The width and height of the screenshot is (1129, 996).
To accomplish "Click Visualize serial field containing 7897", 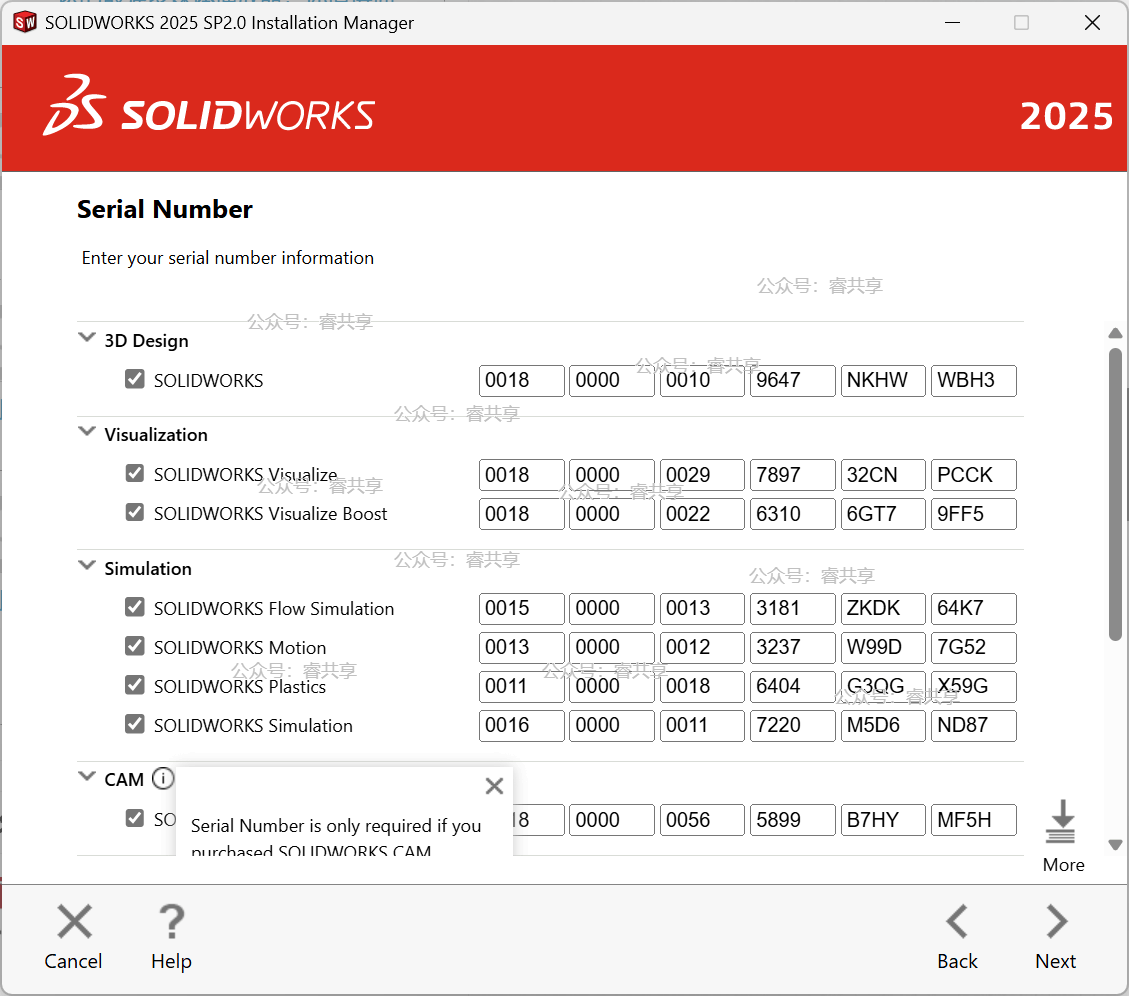I will pyautogui.click(x=792, y=475).
